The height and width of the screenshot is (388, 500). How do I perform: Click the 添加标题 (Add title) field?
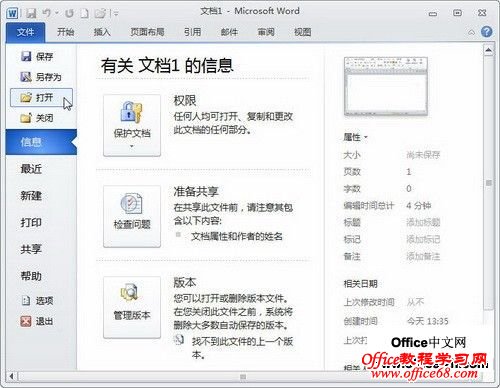pyautogui.click(x=423, y=222)
